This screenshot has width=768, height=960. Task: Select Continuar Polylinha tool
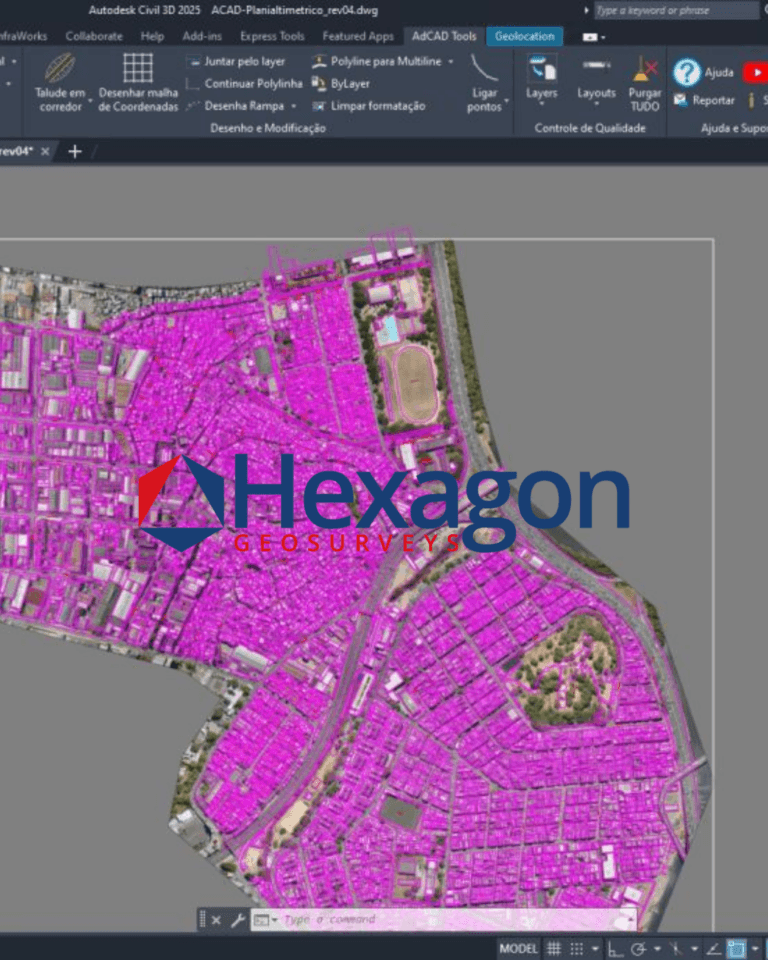click(x=244, y=83)
